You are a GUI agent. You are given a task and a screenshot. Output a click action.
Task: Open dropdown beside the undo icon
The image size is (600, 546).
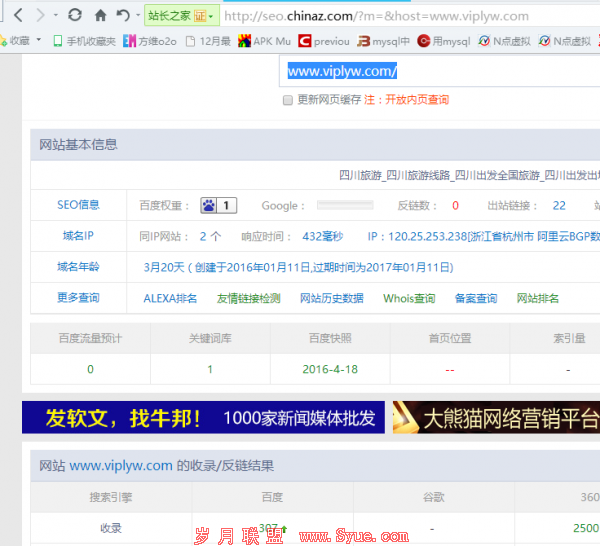click(138, 15)
